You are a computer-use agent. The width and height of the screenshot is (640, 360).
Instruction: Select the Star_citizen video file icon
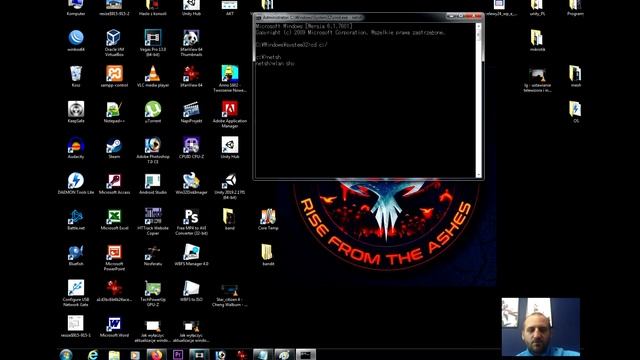(229, 295)
